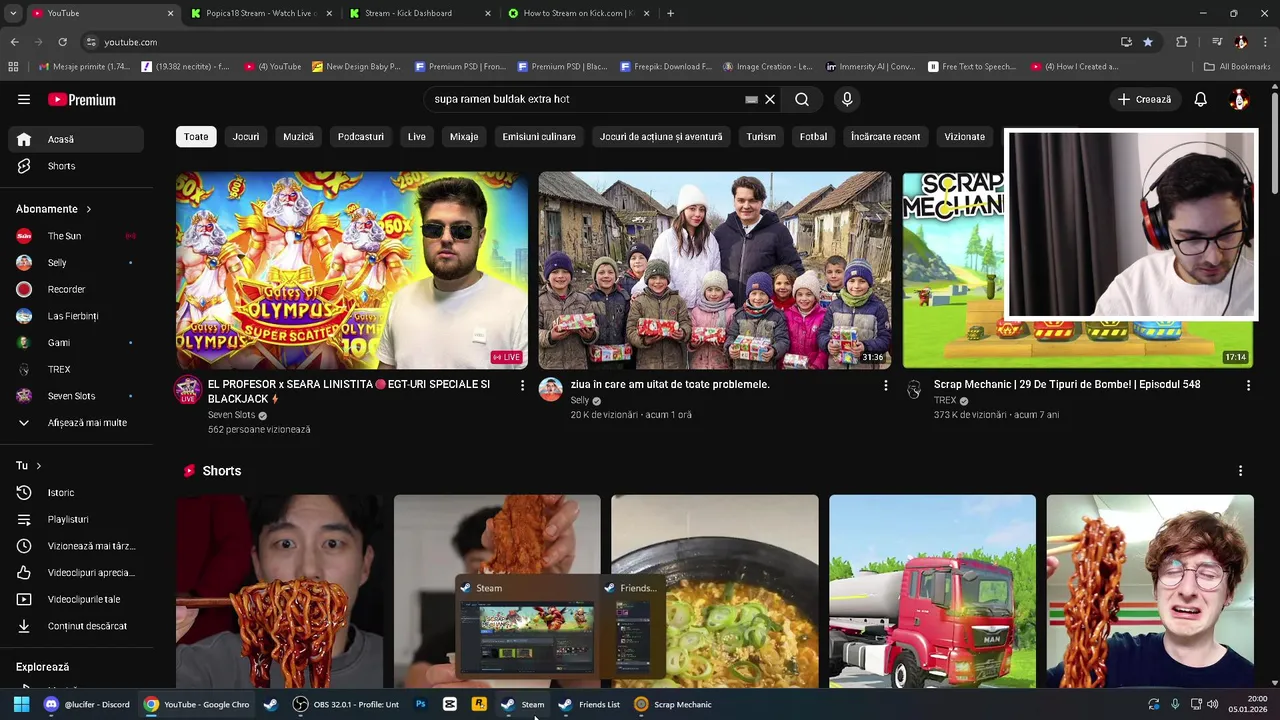Open Vizionează mai târziu list
Image resolution: width=1280 pixels, height=720 pixels.
76,546
